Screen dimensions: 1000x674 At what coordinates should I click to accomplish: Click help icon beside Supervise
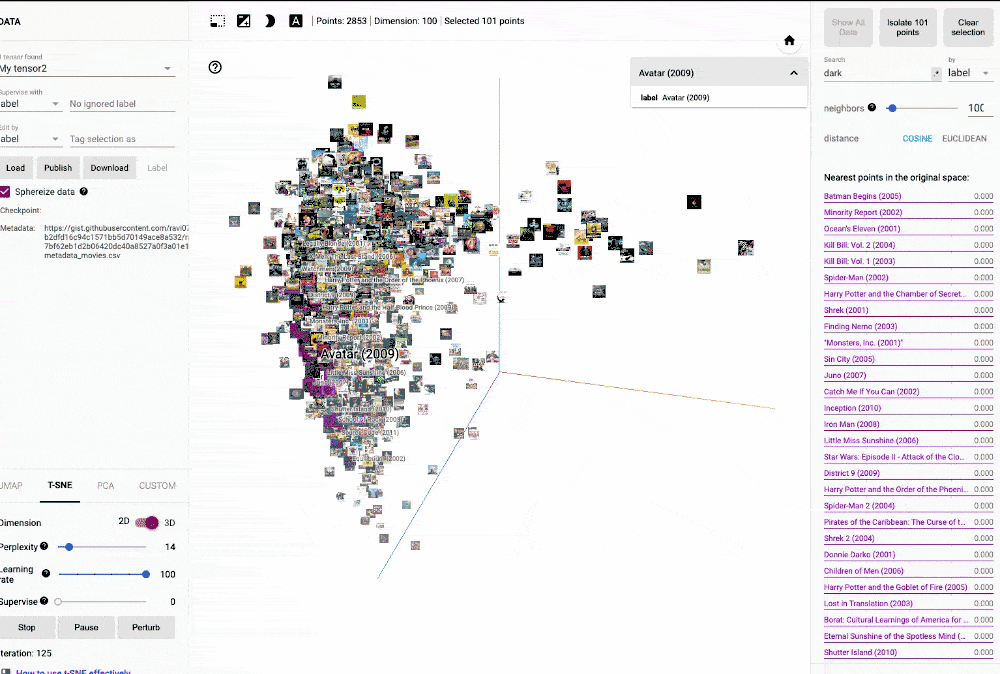pos(44,601)
